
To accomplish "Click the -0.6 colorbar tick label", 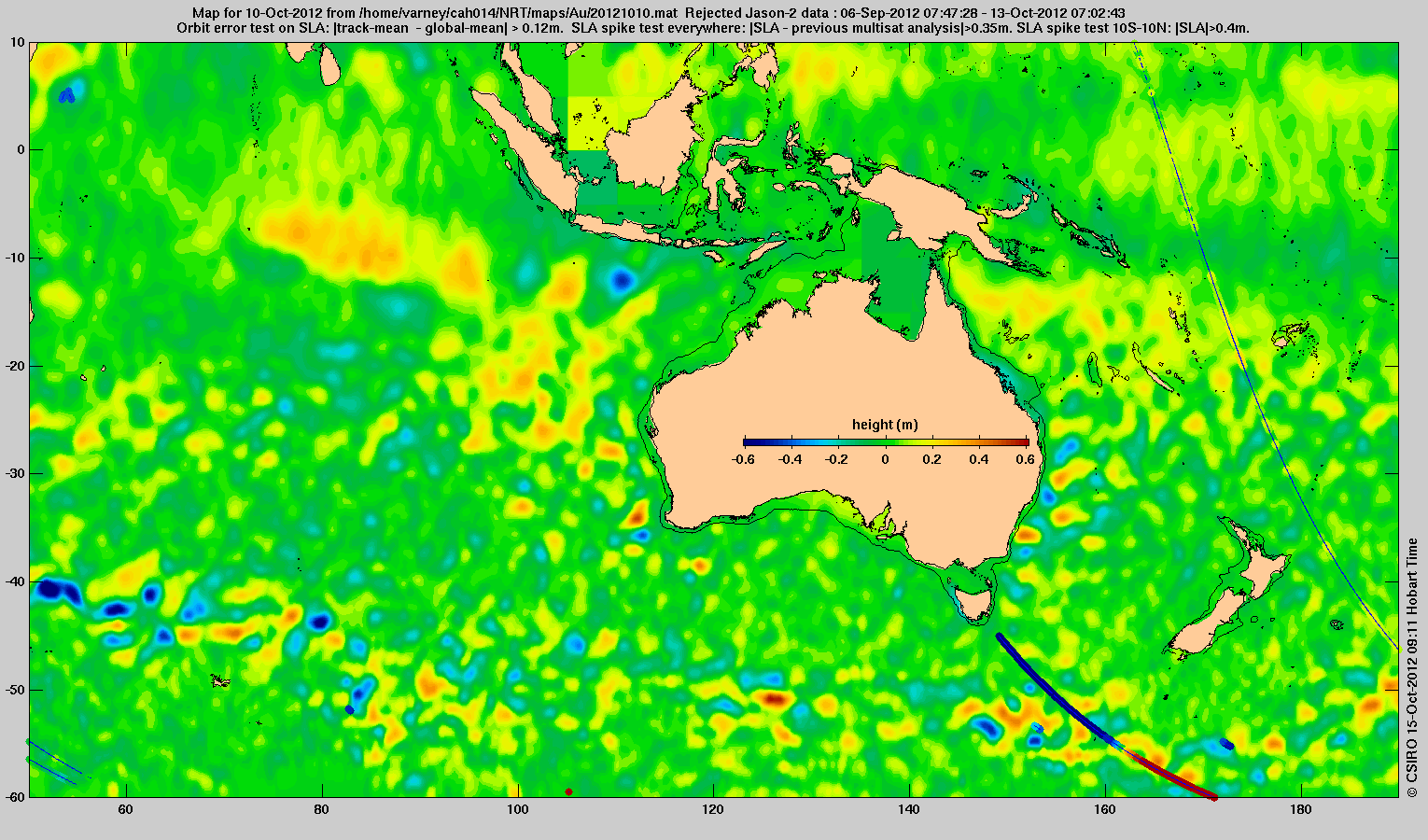I will (744, 459).
